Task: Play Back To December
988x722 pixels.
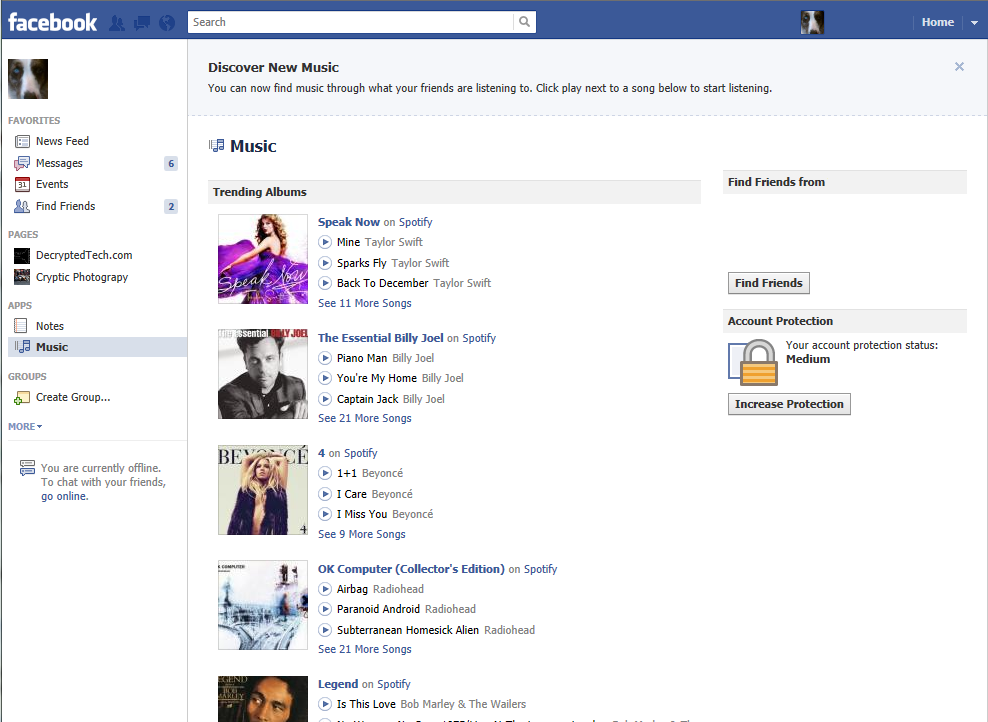Action: coord(325,283)
